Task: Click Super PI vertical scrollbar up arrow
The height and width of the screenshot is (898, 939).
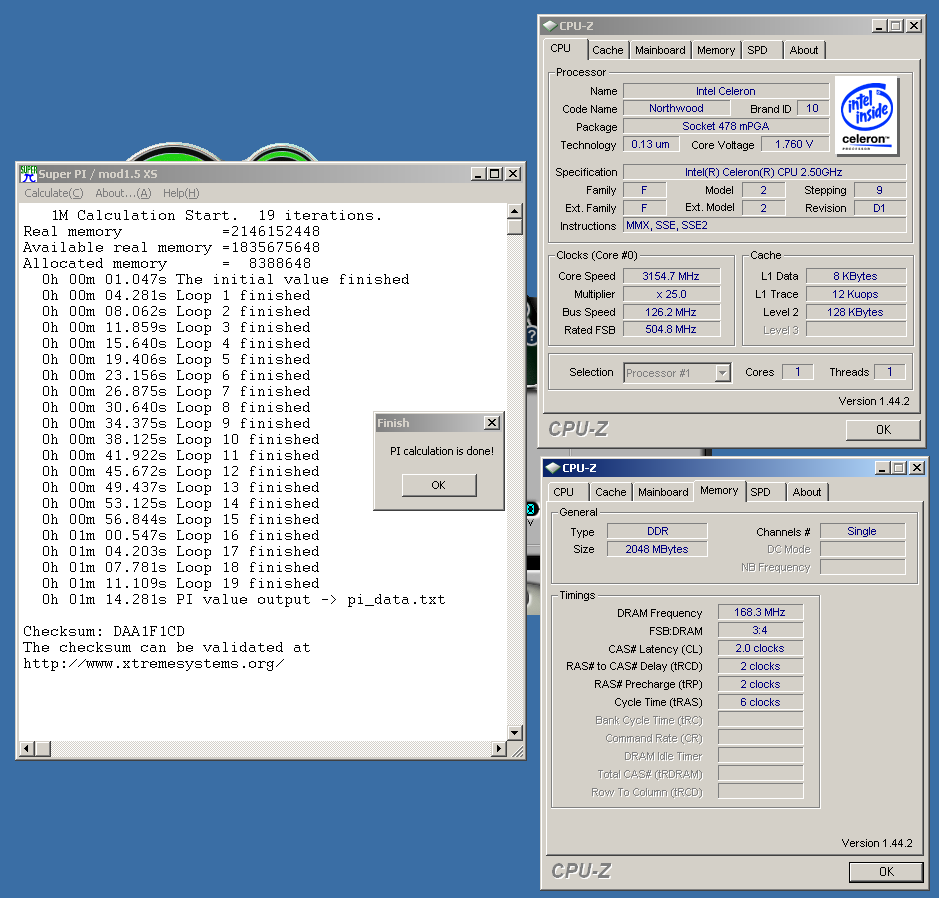Action: 514,211
